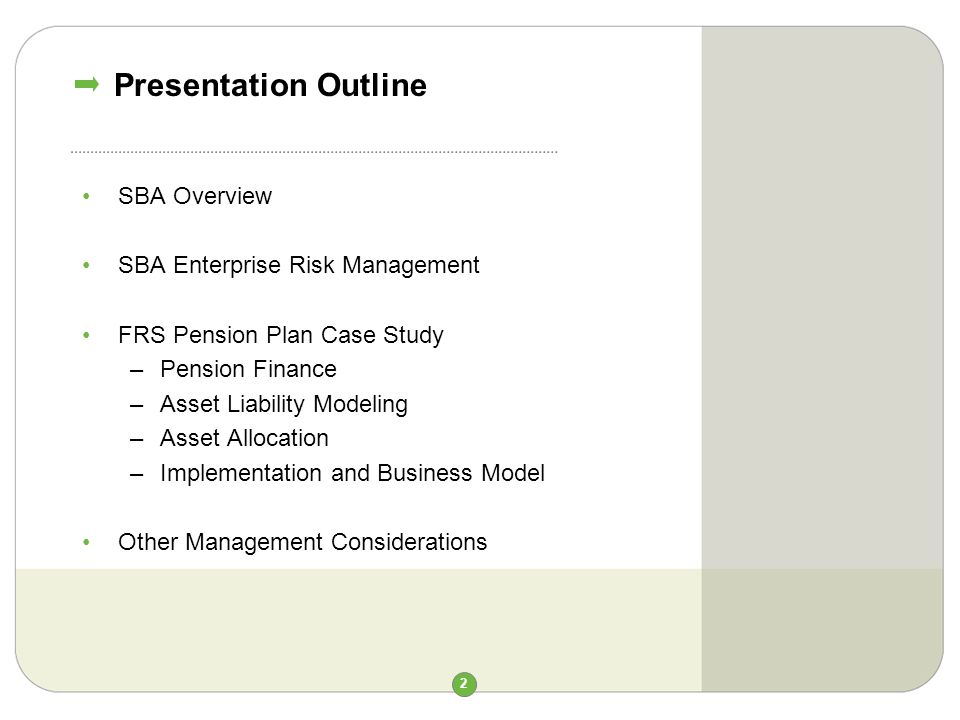Screen dimensions: 960x720
Task: Click green bullet dot before SBA Overview
Action: (86, 196)
